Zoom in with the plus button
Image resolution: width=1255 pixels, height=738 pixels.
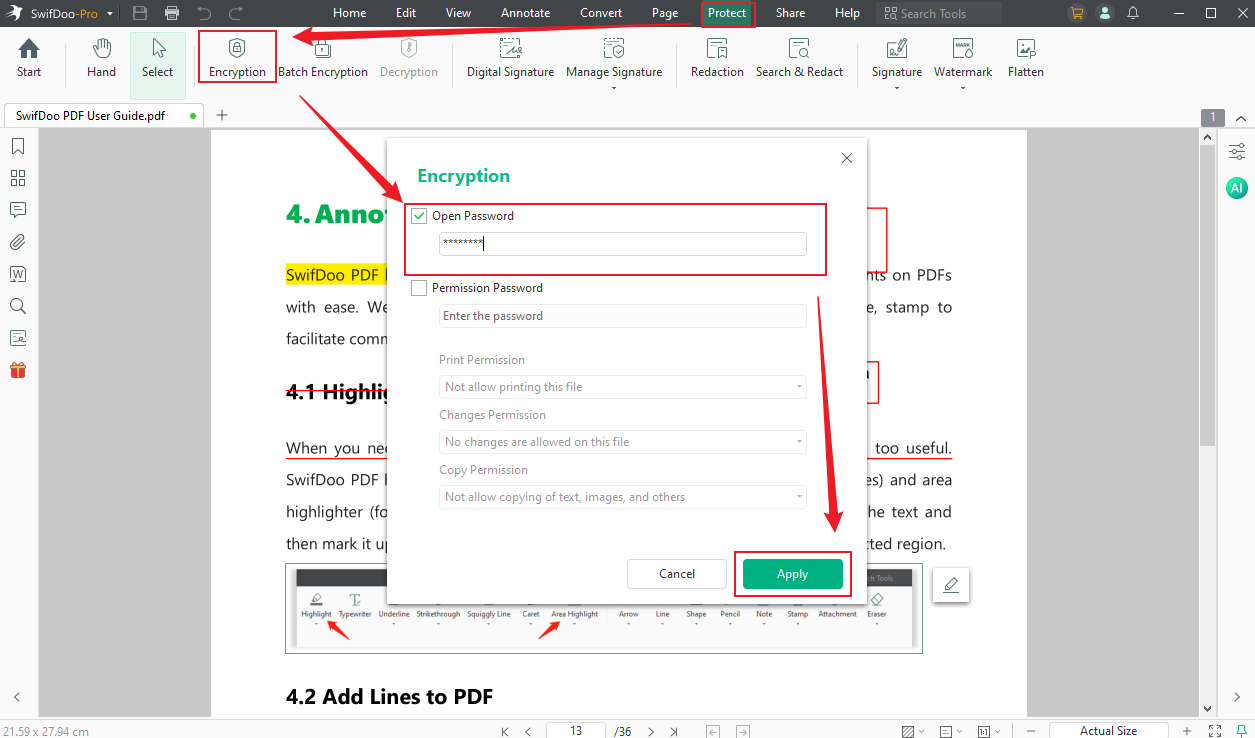pos(1187,731)
